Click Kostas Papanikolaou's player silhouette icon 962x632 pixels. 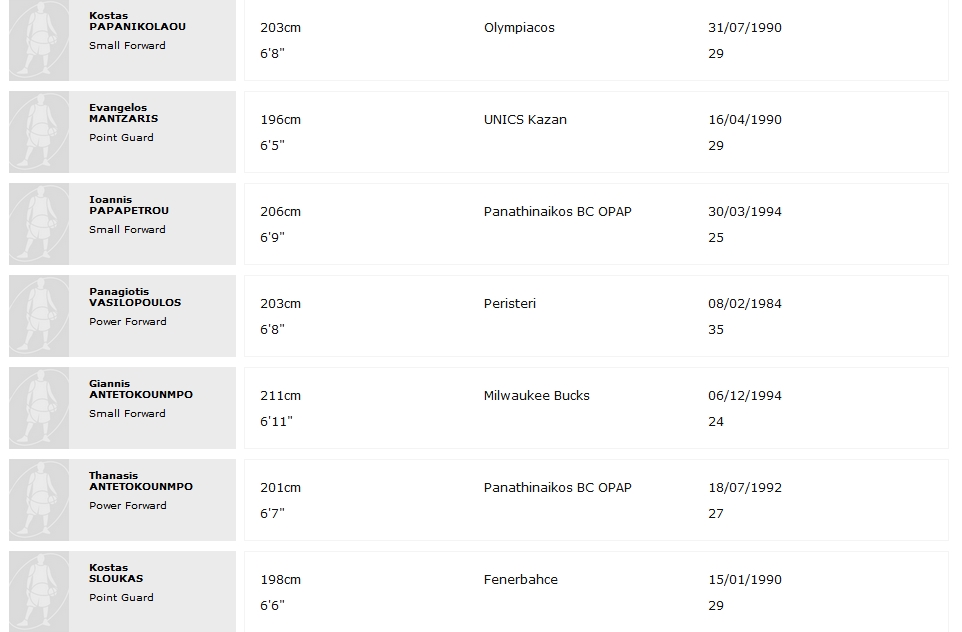point(39,40)
